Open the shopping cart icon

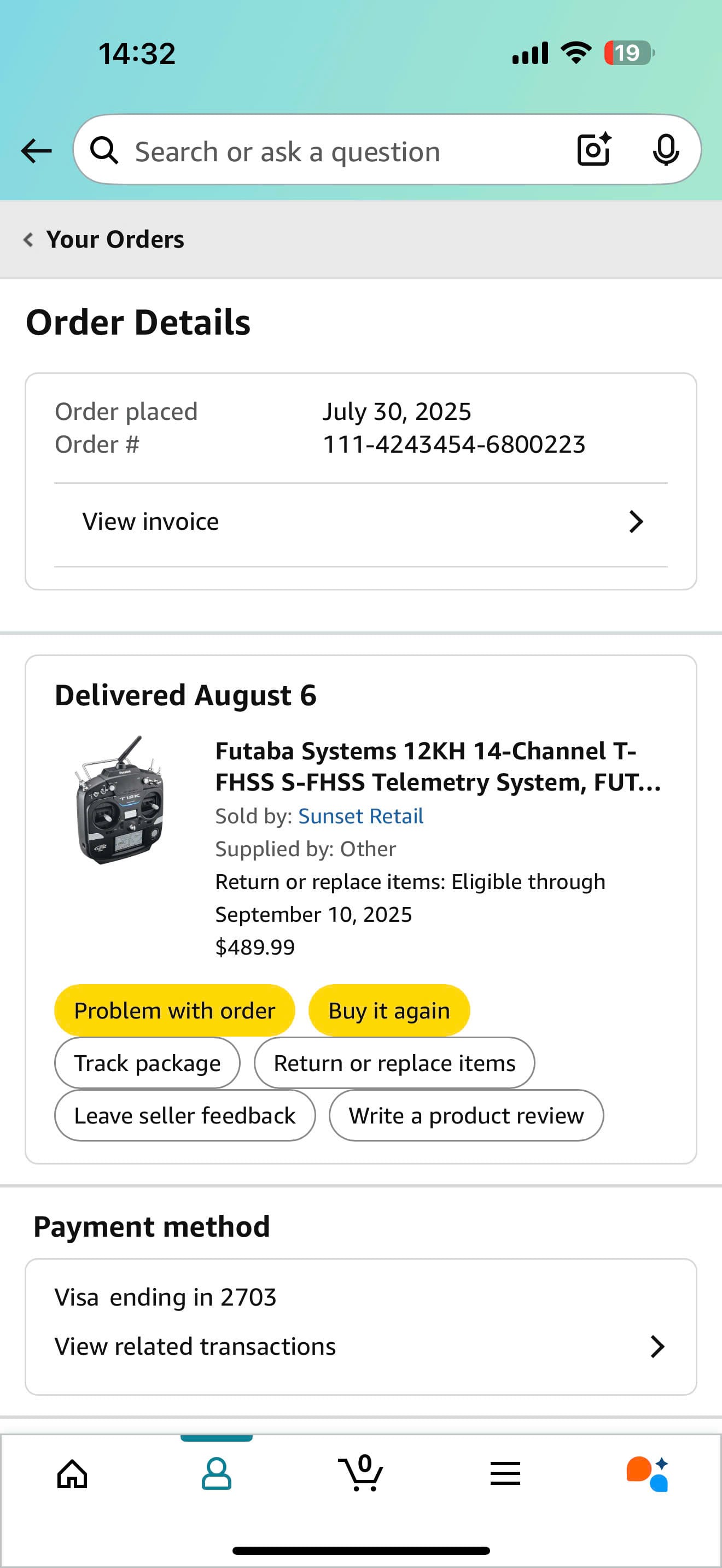click(361, 1473)
